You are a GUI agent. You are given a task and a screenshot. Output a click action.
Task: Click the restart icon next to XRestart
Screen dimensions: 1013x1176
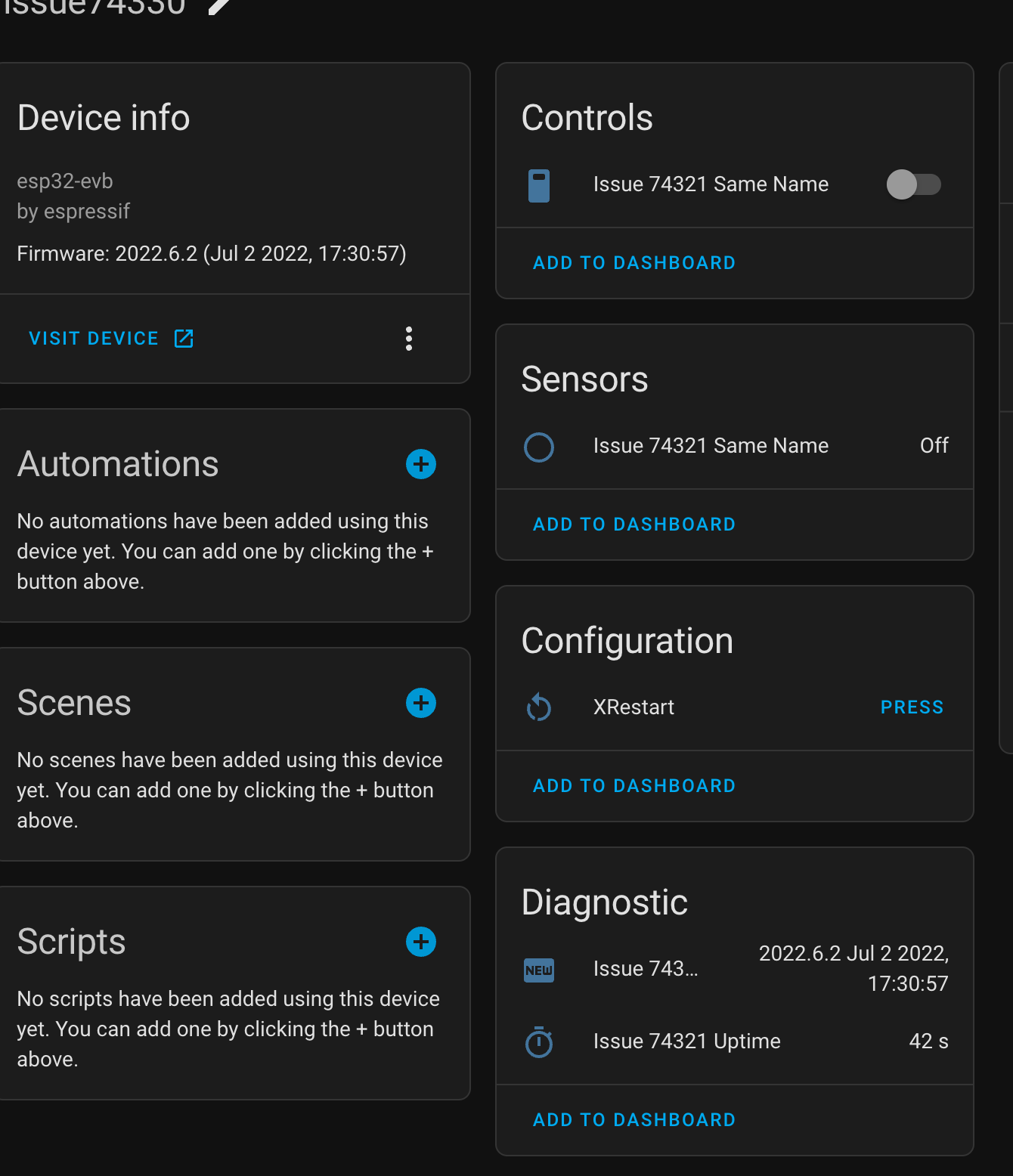(x=539, y=707)
